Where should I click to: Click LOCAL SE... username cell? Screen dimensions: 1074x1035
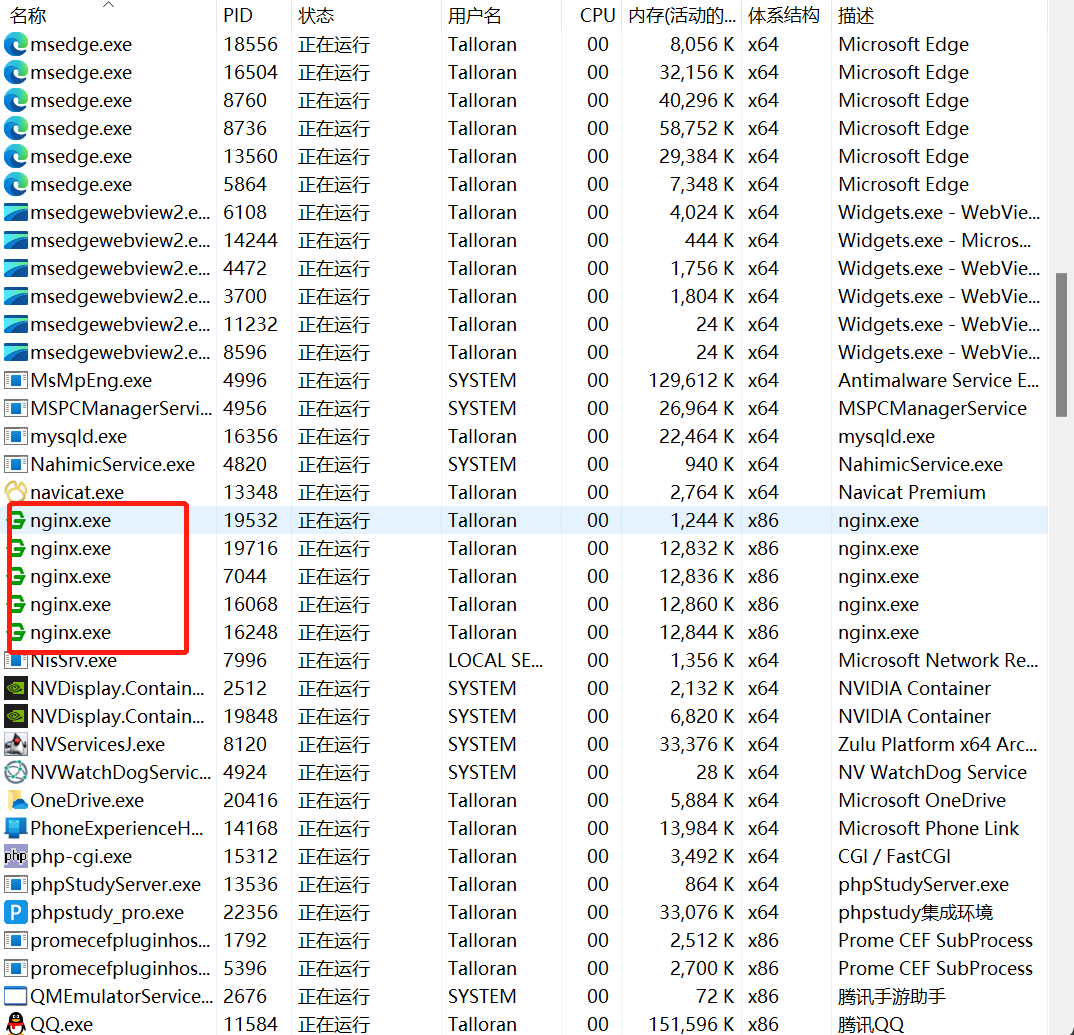click(x=495, y=660)
